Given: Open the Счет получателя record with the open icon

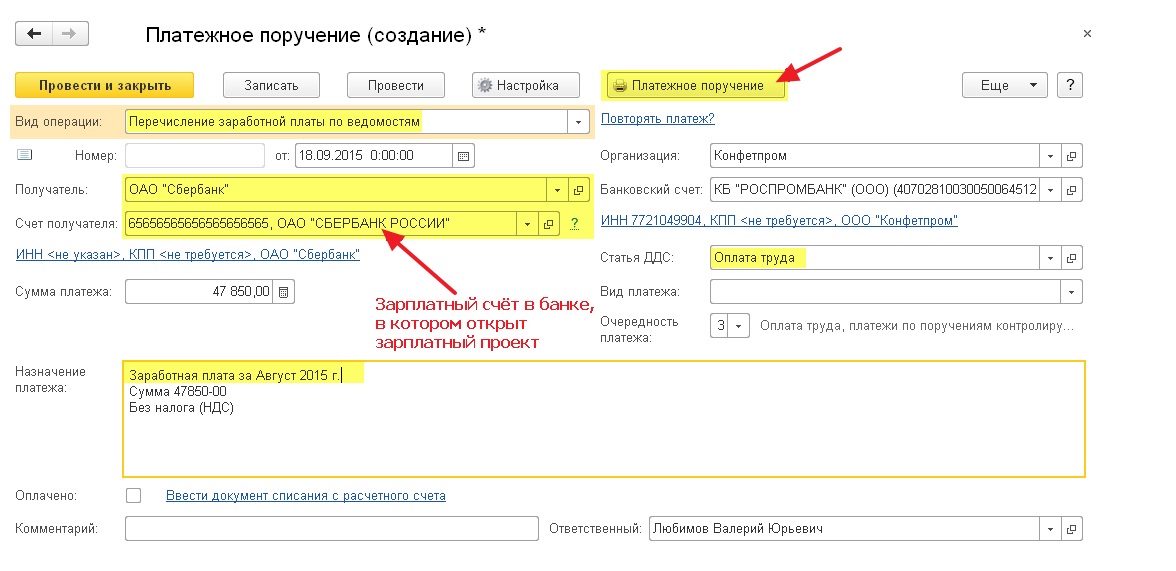Looking at the screenshot, I should (x=548, y=224).
